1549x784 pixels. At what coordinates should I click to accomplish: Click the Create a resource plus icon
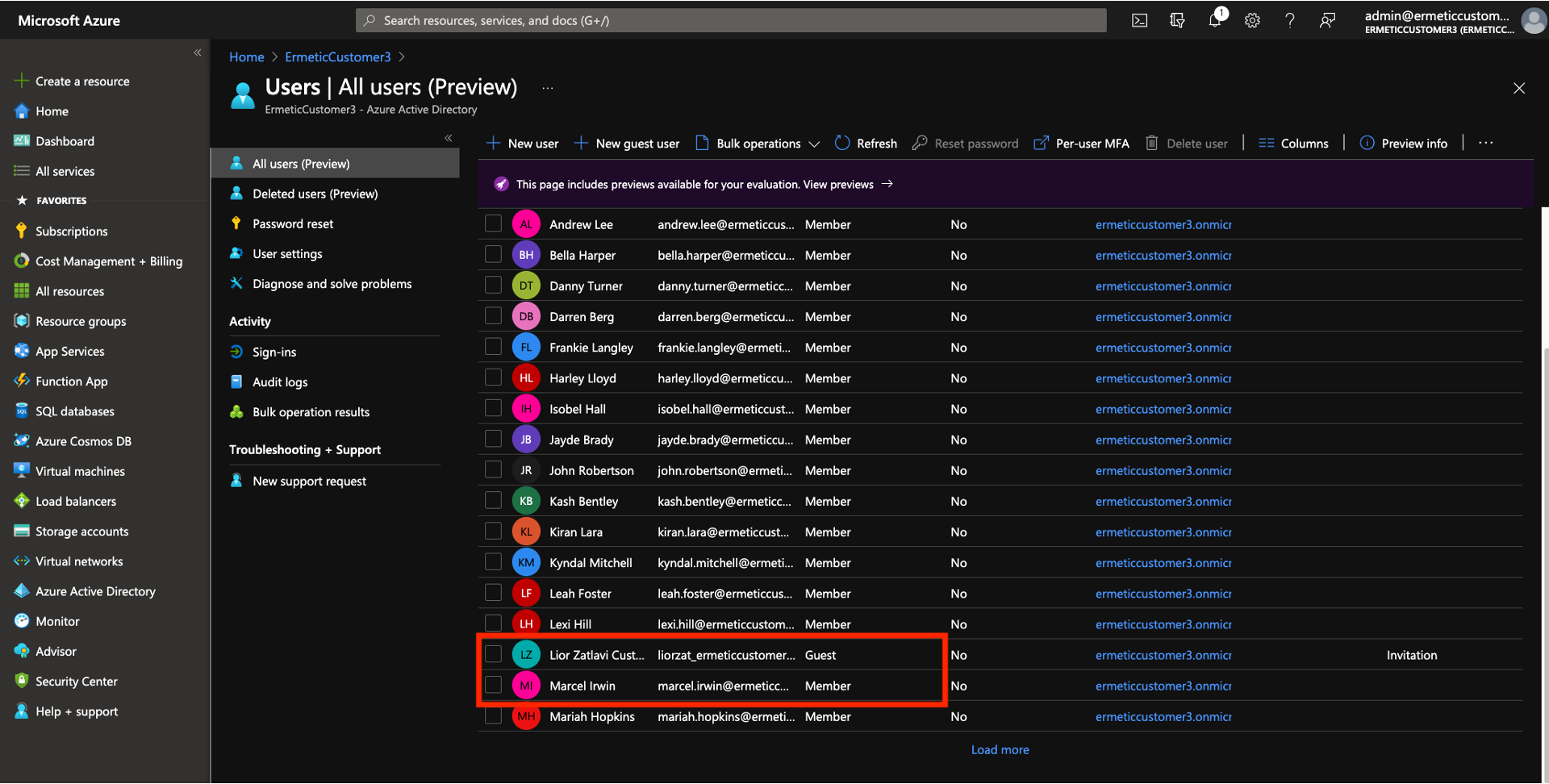click(x=22, y=81)
